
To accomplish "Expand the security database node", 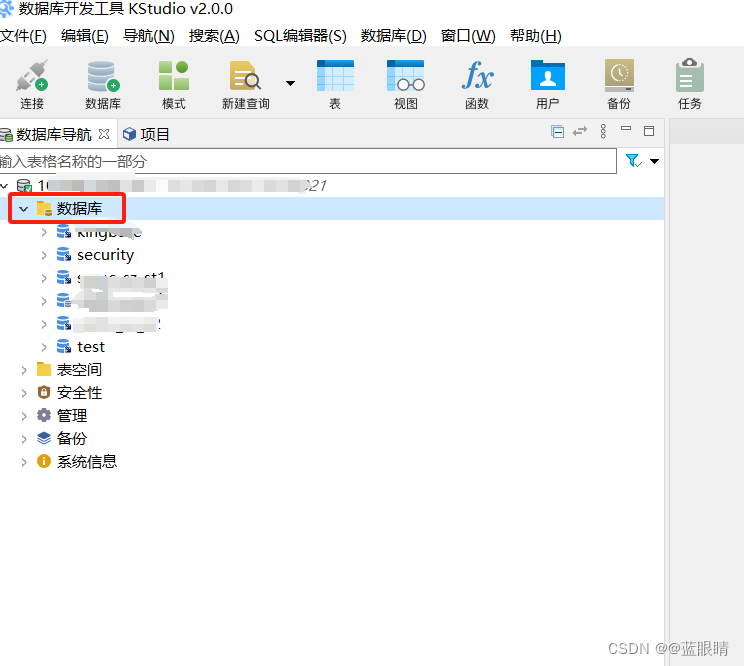I will click(44, 255).
